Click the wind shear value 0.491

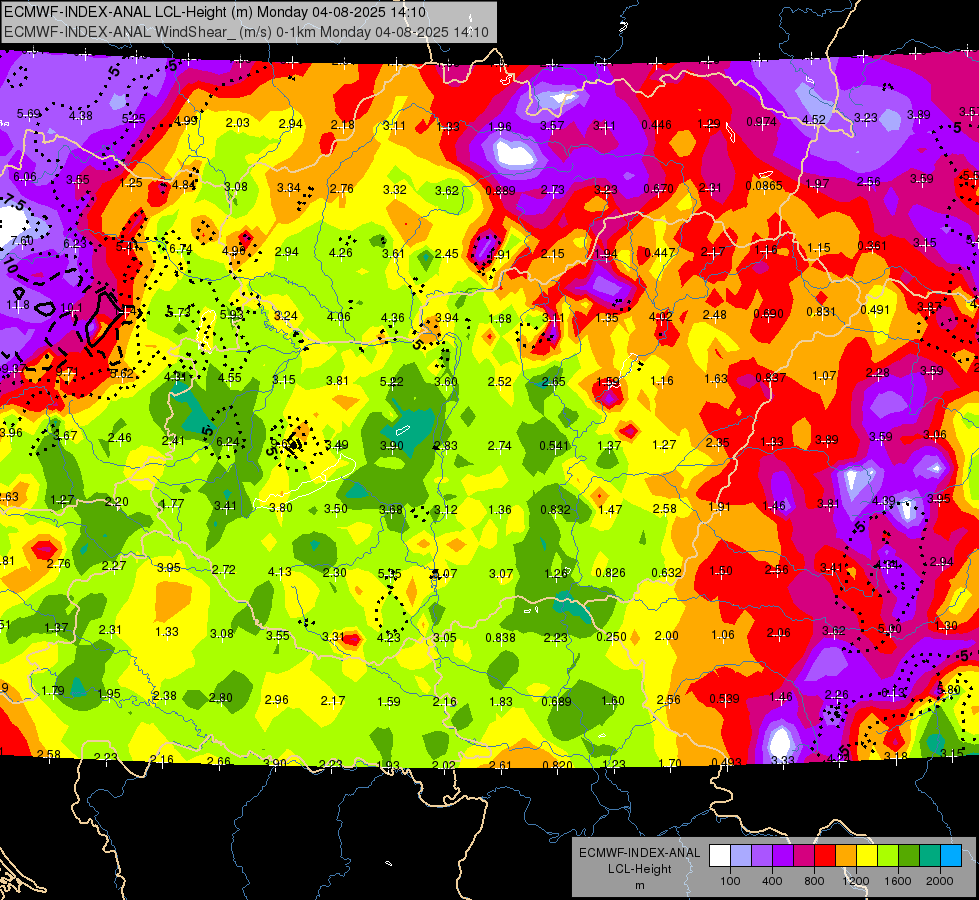(x=875, y=310)
